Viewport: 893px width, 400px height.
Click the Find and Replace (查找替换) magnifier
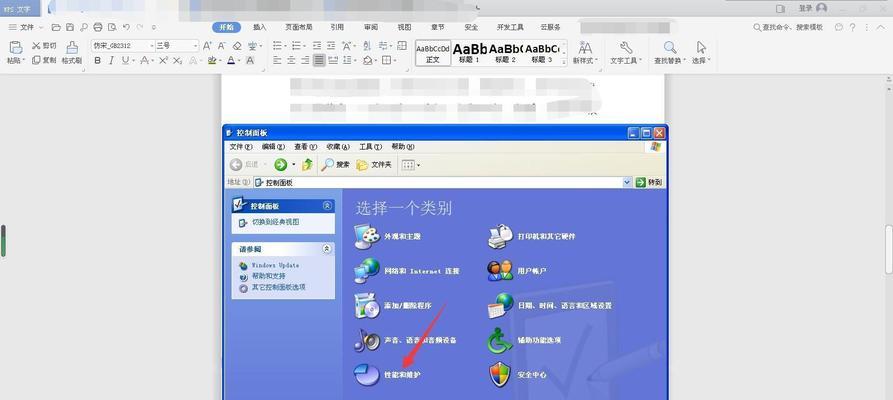coord(670,47)
